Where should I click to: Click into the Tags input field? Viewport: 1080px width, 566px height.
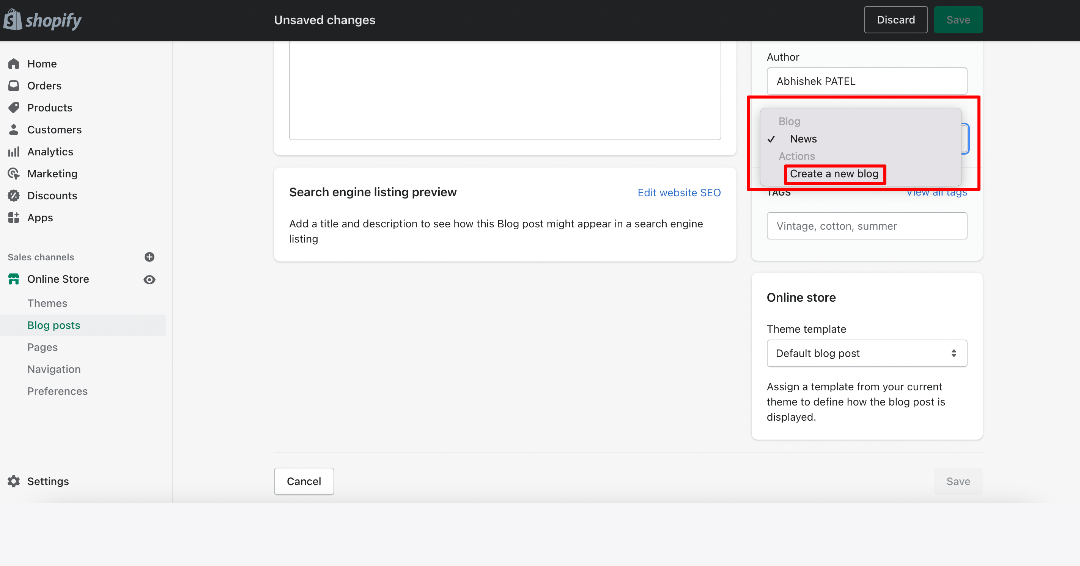pos(866,226)
